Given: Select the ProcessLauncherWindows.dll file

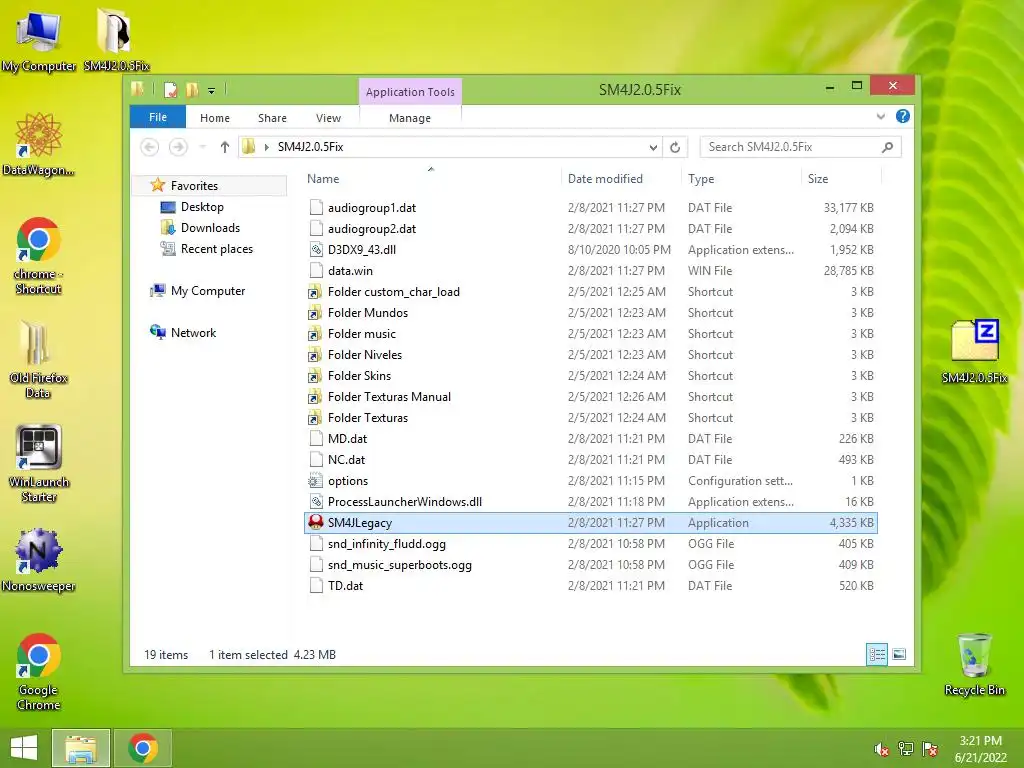Looking at the screenshot, I should coord(590,502).
